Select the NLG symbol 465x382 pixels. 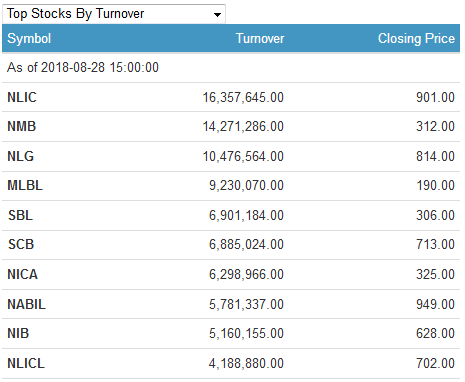pos(20,156)
